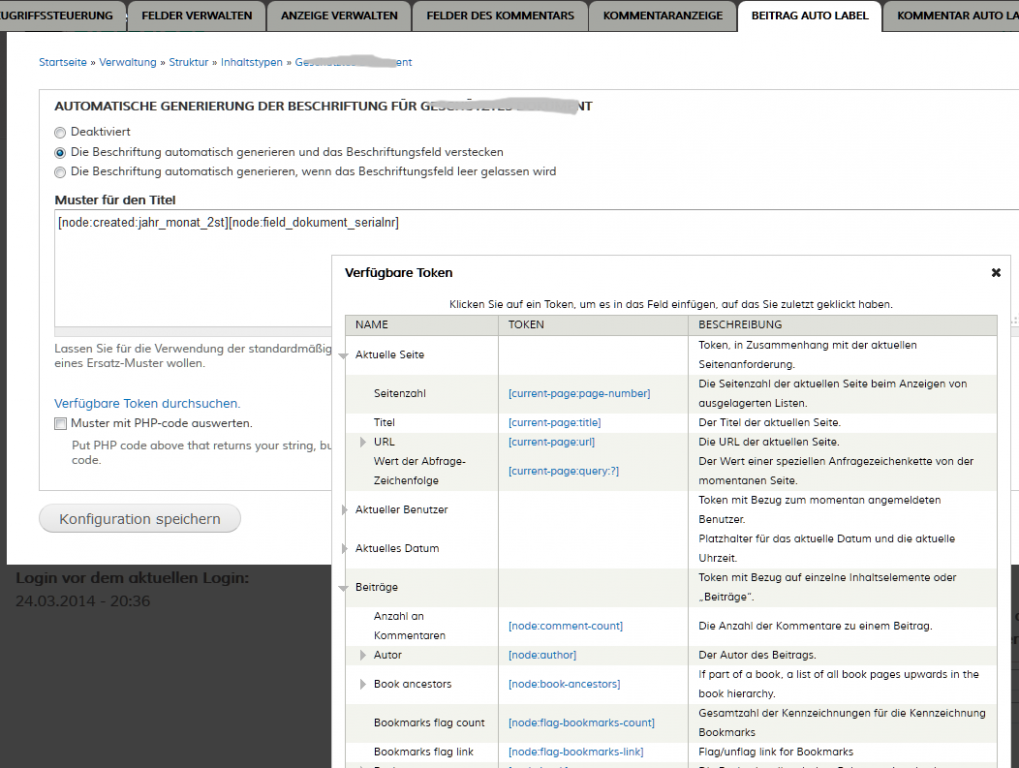Expand the Book ancestors token row
The height and width of the screenshot is (768, 1019).
[x=364, y=684]
